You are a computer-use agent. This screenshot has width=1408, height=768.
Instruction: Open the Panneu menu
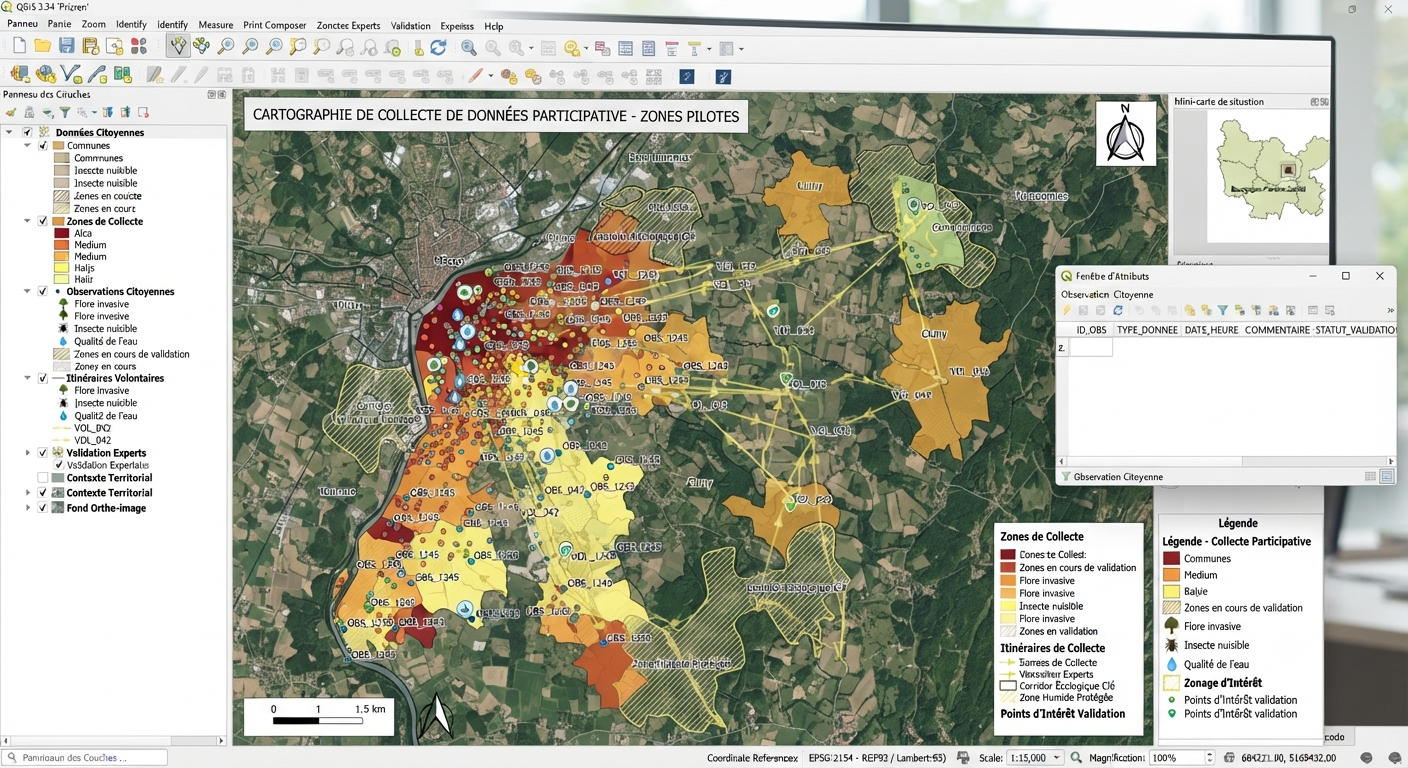pos(22,24)
